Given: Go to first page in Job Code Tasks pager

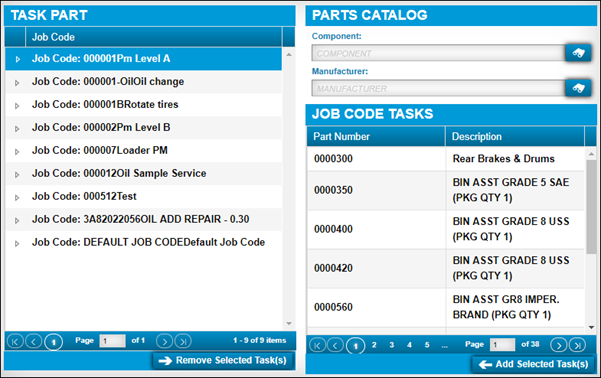Looking at the screenshot, I should point(317,345).
